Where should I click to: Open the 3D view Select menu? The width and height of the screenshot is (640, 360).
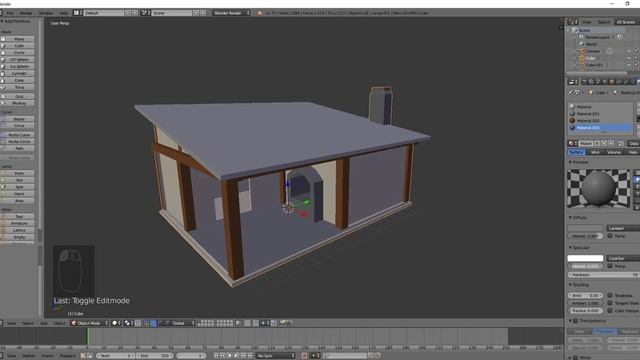(28, 323)
